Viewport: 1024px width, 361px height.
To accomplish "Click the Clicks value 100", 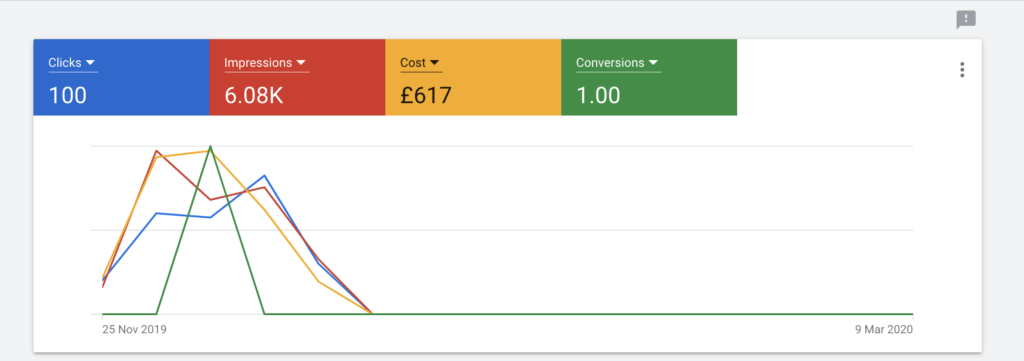I will pos(68,95).
